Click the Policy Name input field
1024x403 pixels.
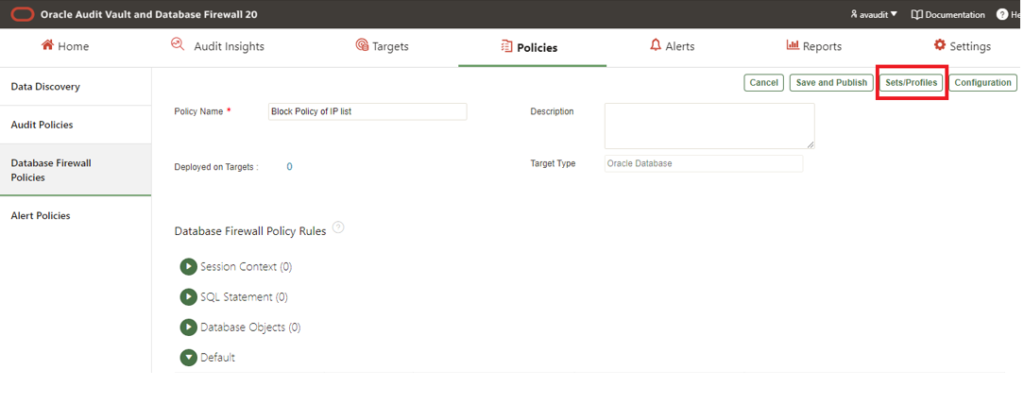[x=367, y=112]
